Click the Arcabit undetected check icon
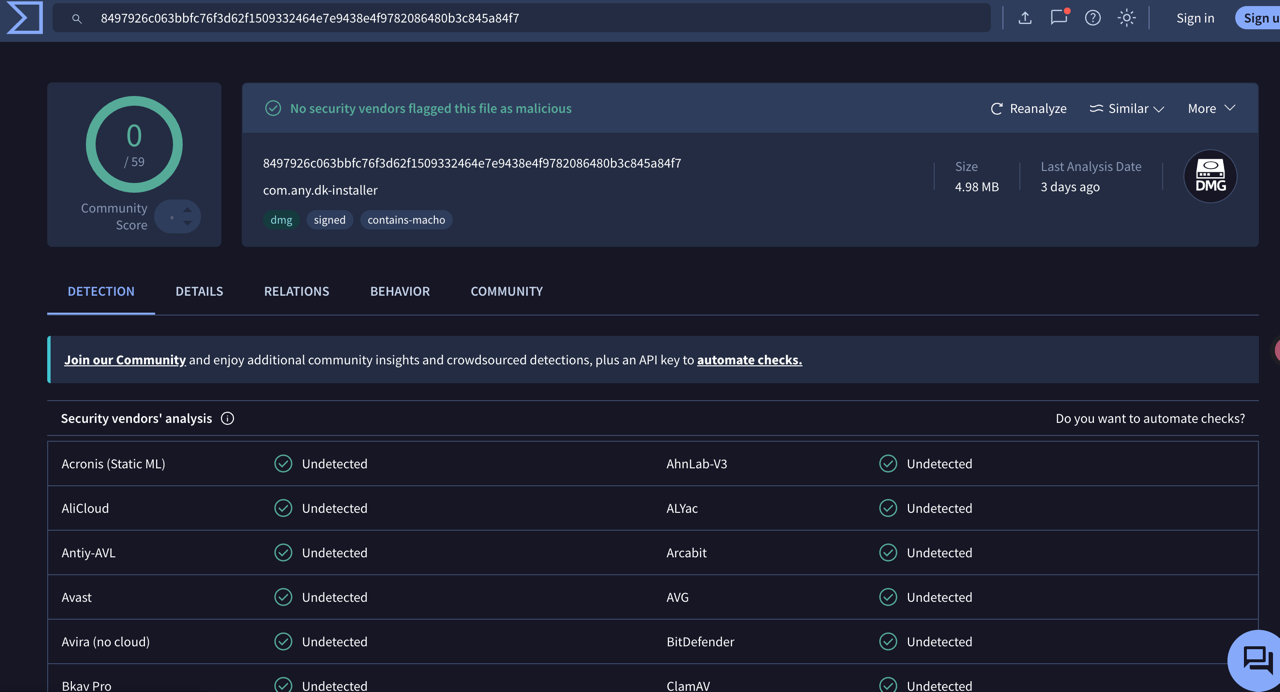 pyautogui.click(x=888, y=553)
